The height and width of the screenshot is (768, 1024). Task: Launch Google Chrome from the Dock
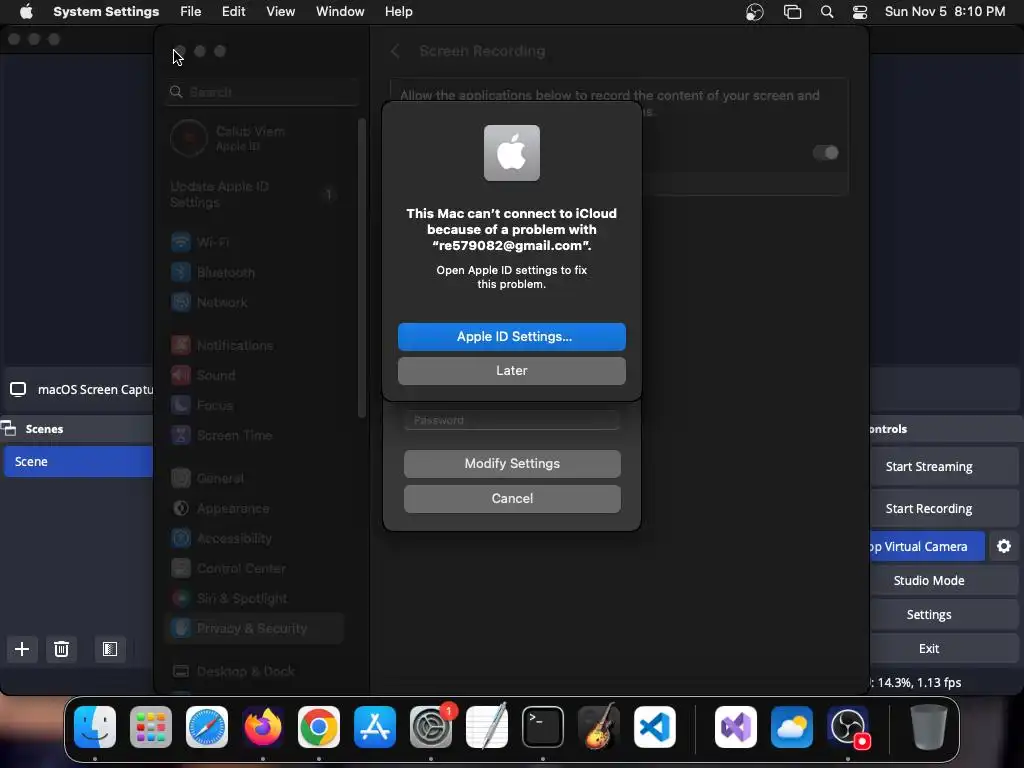click(319, 727)
